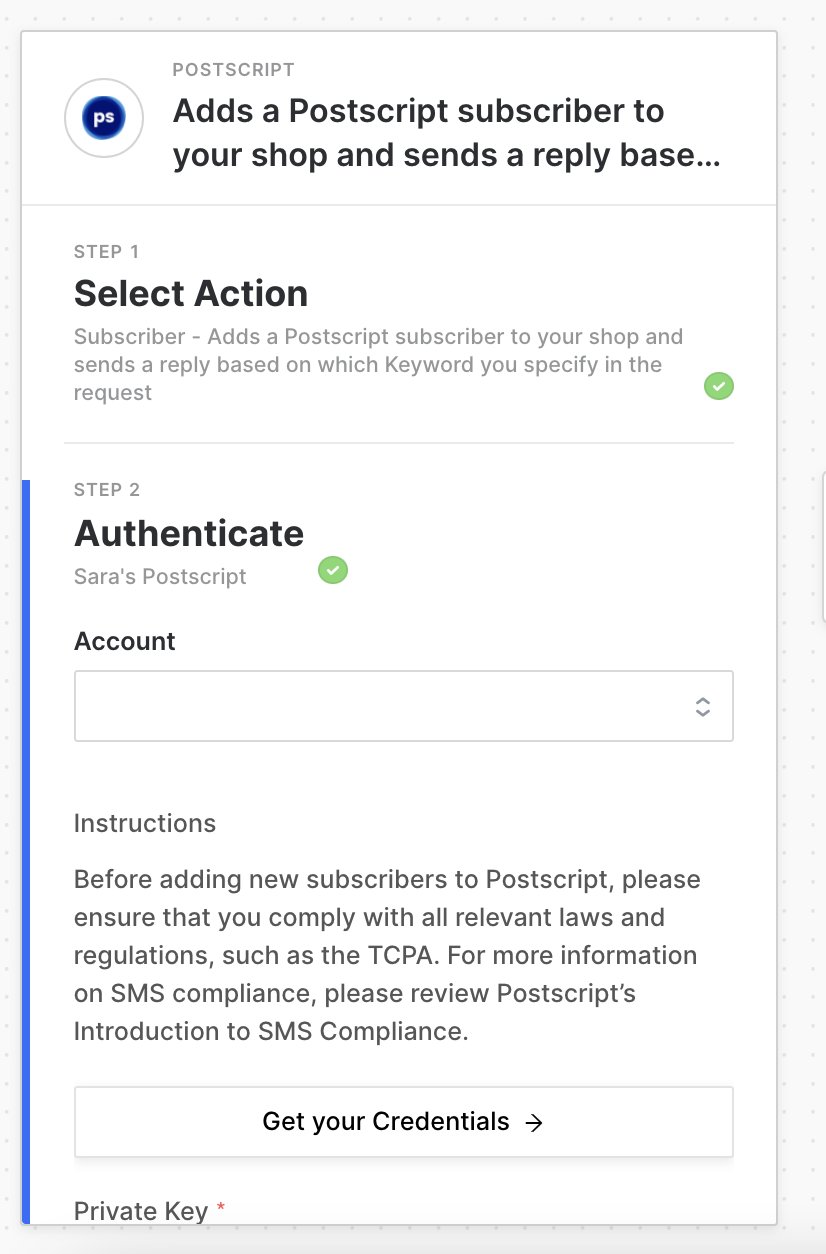Click the green checkmark beside Sara's Postscript
The image size is (826, 1254).
[332, 571]
